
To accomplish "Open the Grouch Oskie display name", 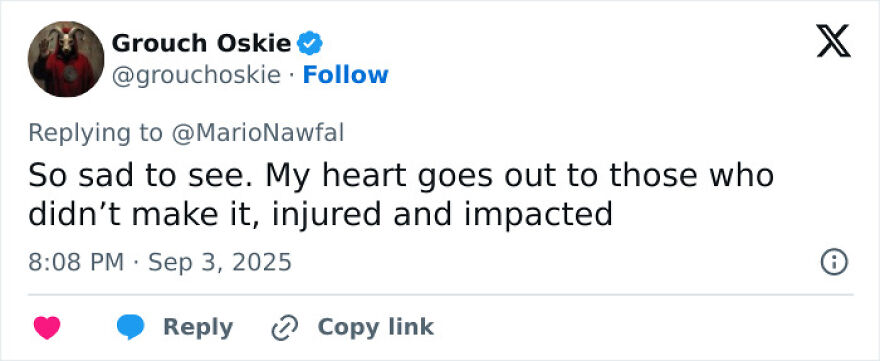I will (201, 43).
